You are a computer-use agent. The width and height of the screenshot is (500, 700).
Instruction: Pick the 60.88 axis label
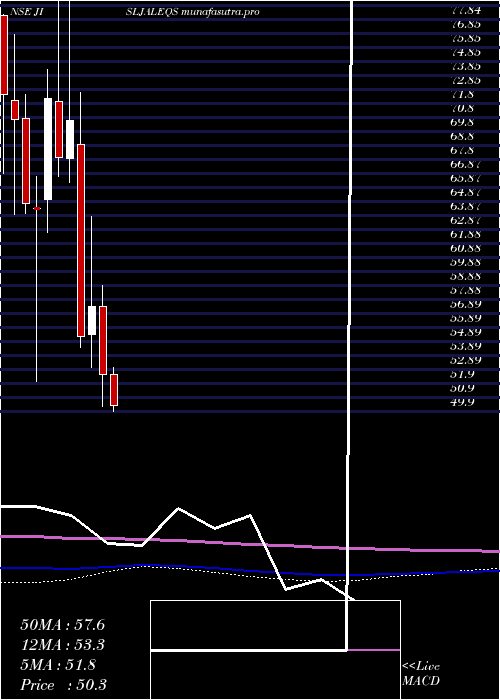[x=465, y=248]
